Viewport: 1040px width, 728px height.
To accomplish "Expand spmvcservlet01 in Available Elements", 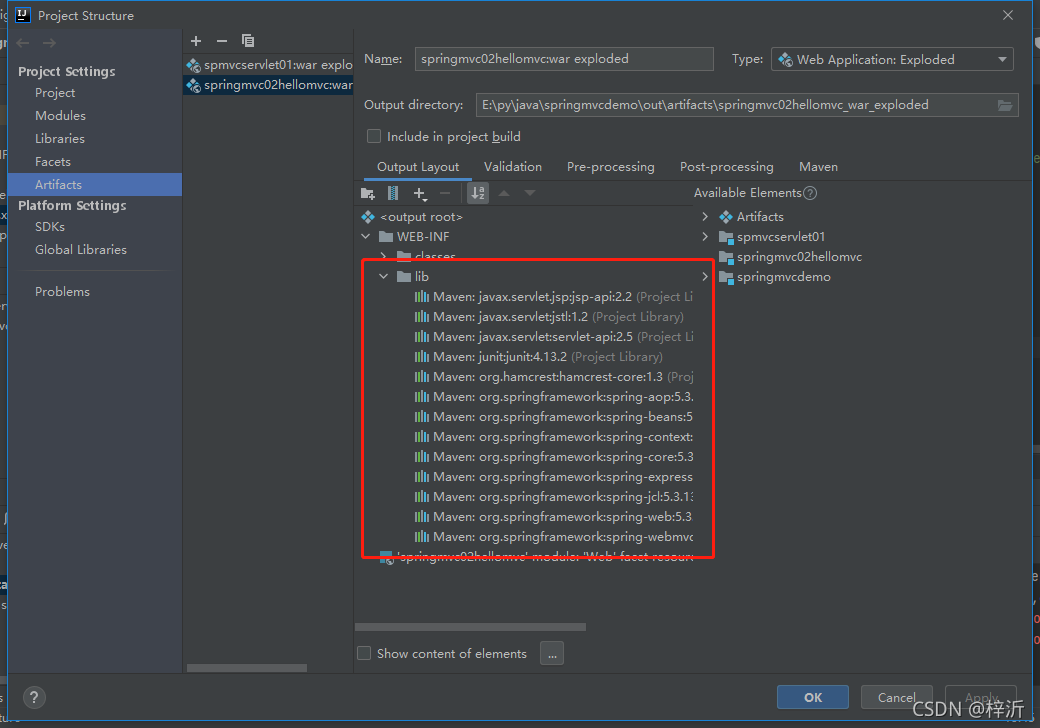I will (x=705, y=237).
